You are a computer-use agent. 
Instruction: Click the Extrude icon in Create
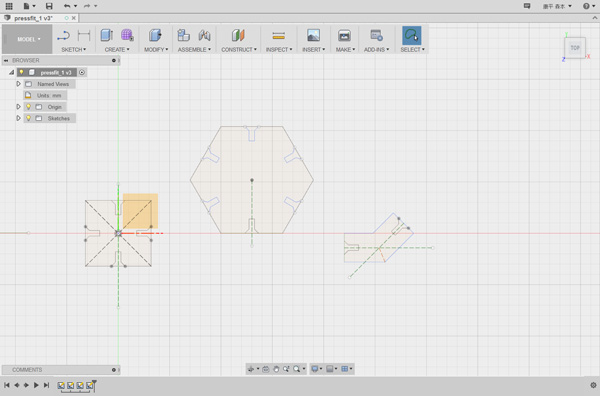pyautogui.click(x=106, y=35)
